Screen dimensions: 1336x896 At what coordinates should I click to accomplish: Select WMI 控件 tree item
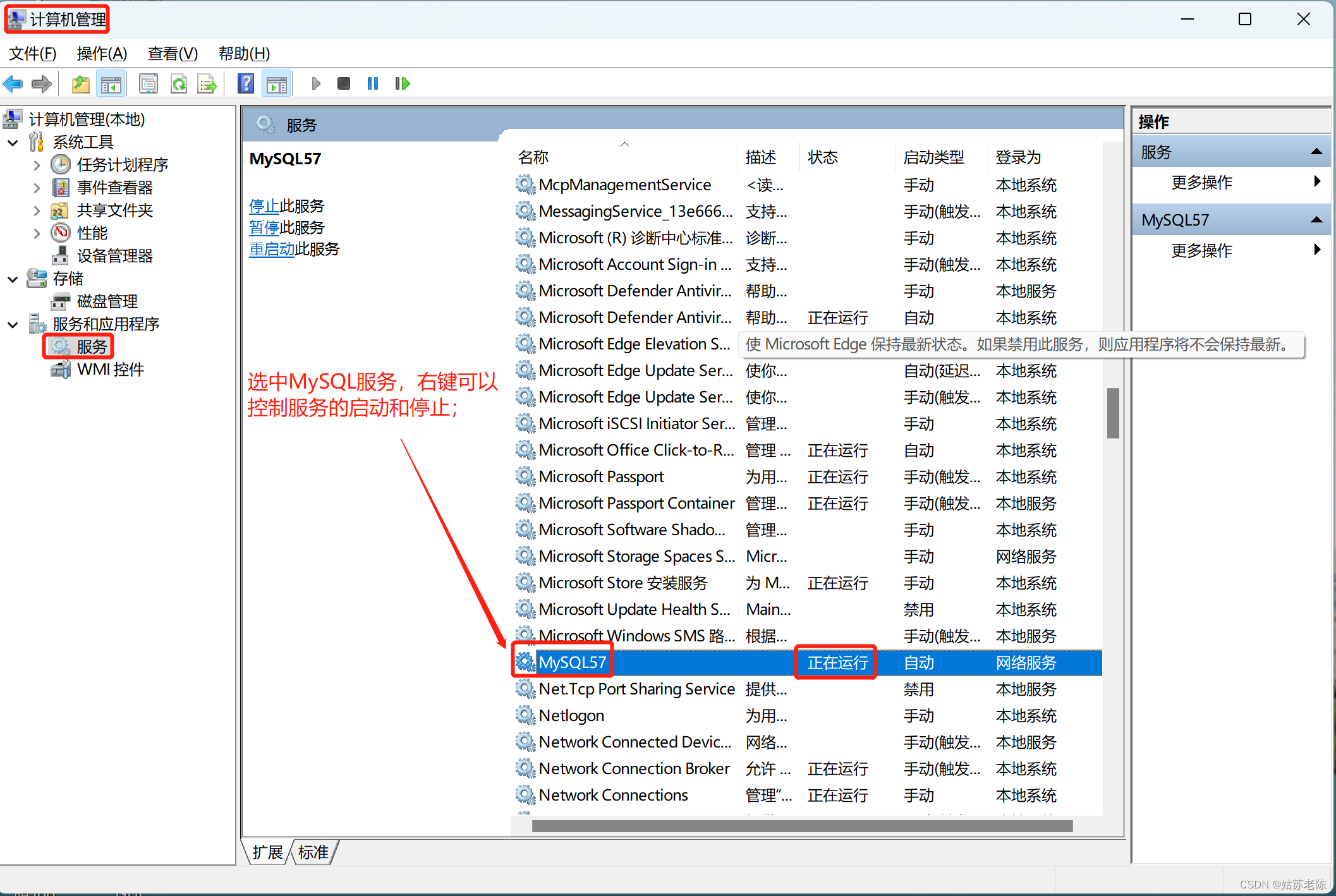(x=110, y=370)
